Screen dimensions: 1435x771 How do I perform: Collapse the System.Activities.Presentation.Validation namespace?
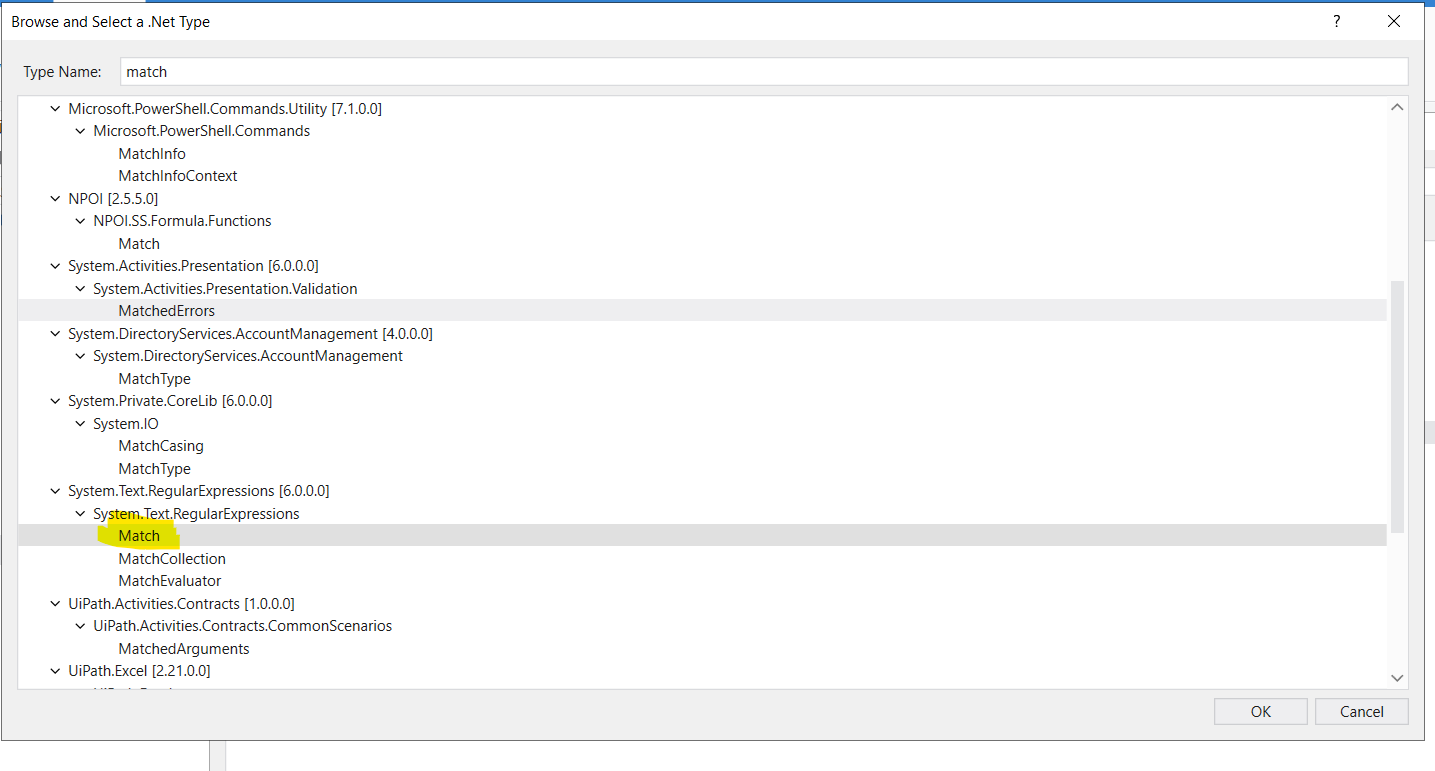[x=80, y=288]
